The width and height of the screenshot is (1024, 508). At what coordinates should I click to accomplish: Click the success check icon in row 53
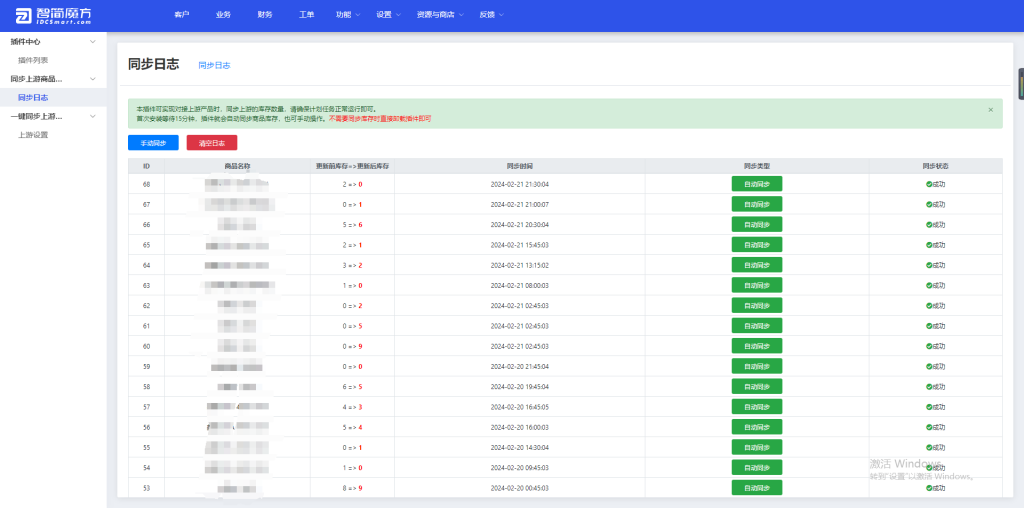[929, 488]
